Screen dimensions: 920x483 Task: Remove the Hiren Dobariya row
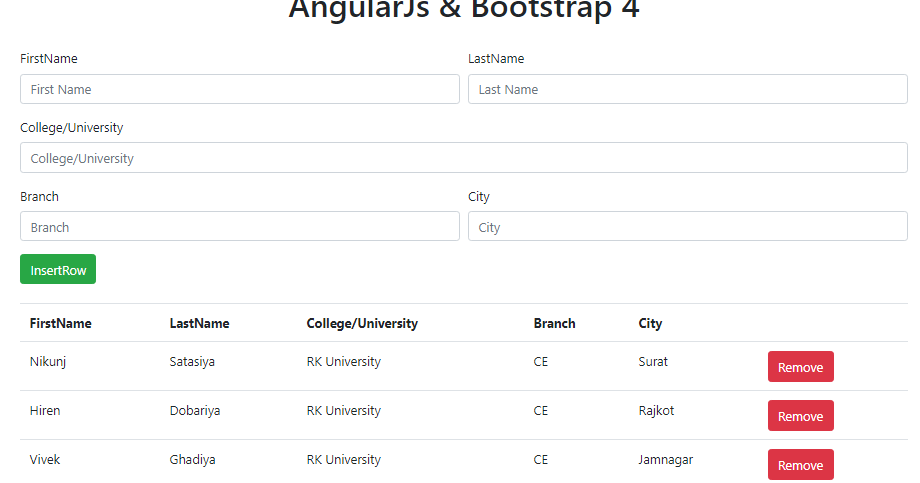pos(800,416)
